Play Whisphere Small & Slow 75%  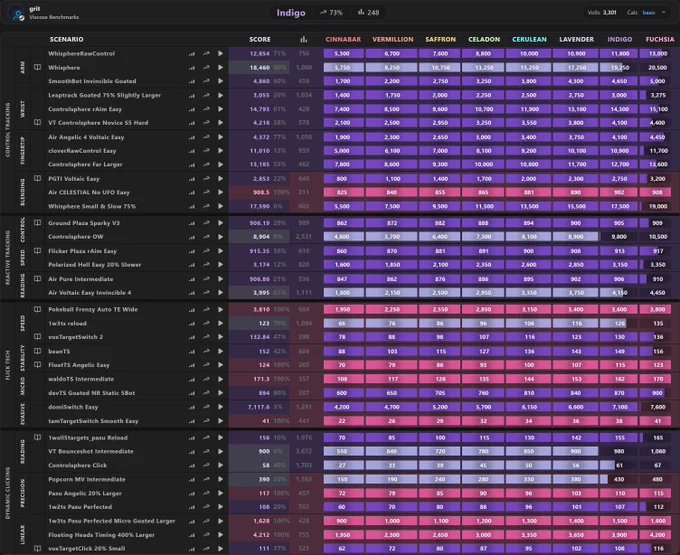coord(220,206)
